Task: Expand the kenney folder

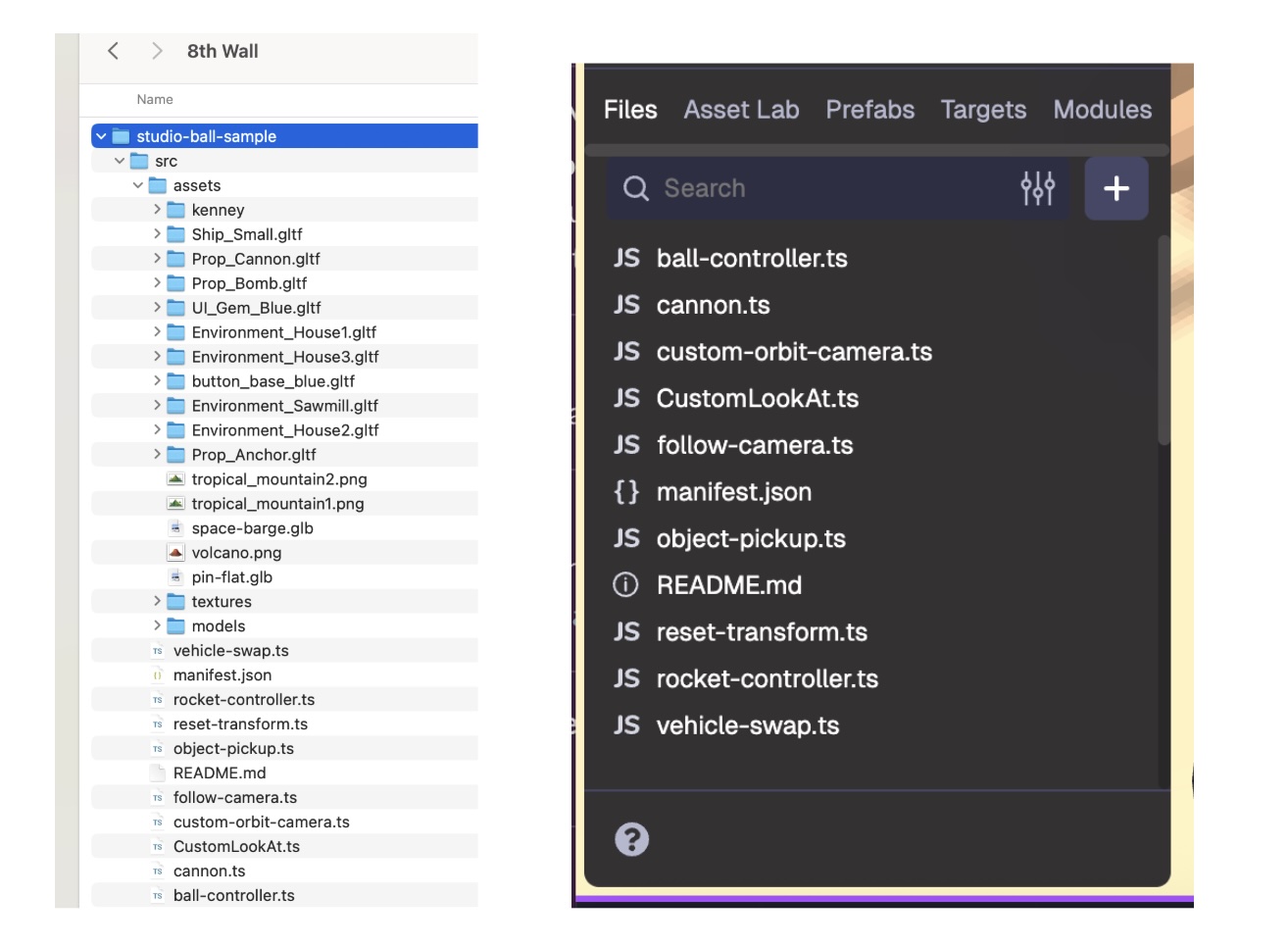Action: [157, 210]
